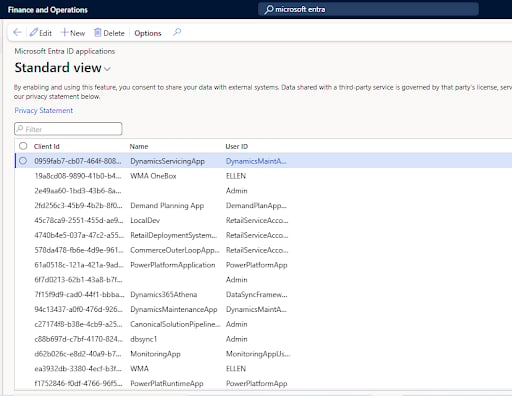Select the LocalDev name cell
512x396 pixels.
145,220
